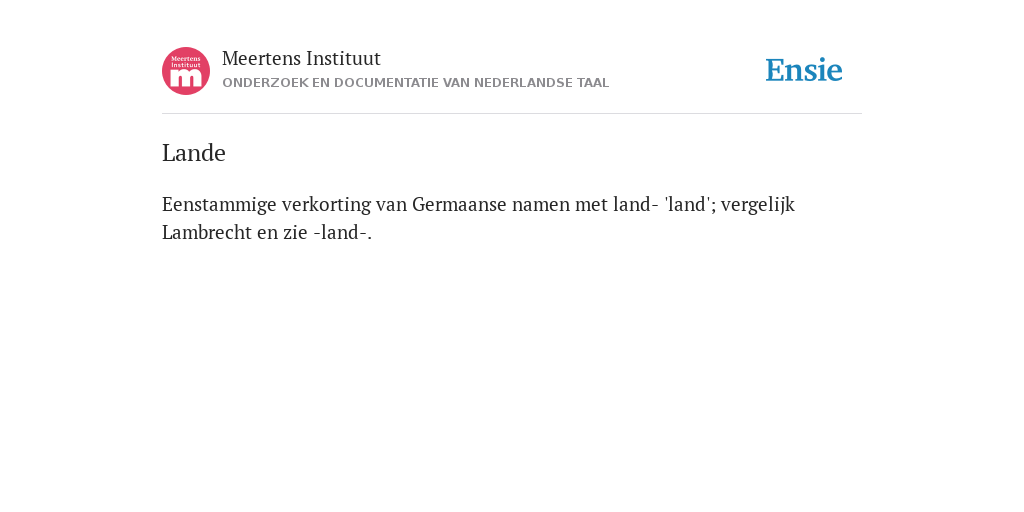Click the Meertens Instituut round logo

point(186,71)
